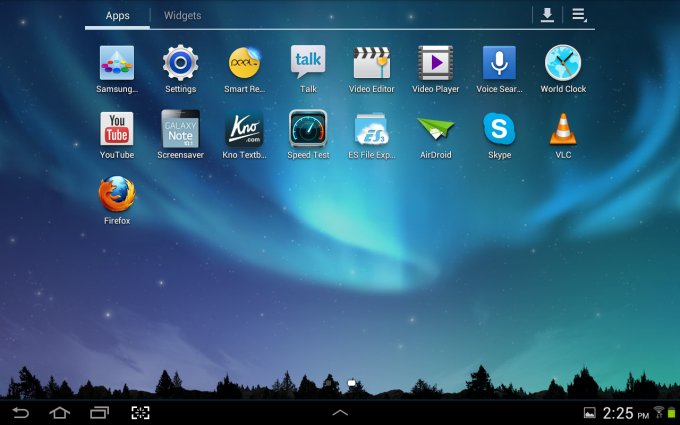Screen dimensions: 680x425
Task: Expand the mini apps tray arrow
Action: (x=340, y=412)
